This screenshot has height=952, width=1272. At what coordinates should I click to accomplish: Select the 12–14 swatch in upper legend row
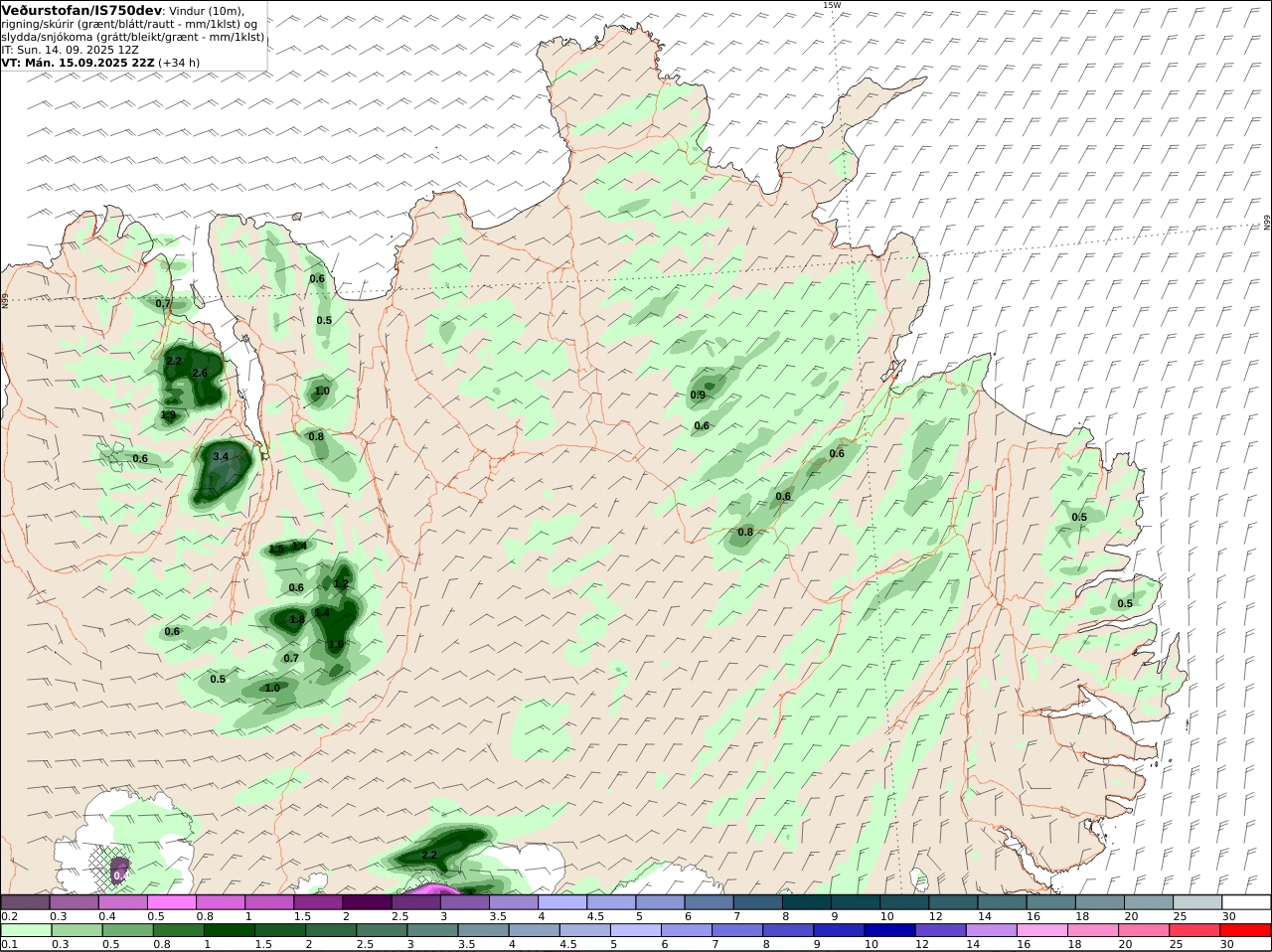pyautogui.click(x=954, y=901)
